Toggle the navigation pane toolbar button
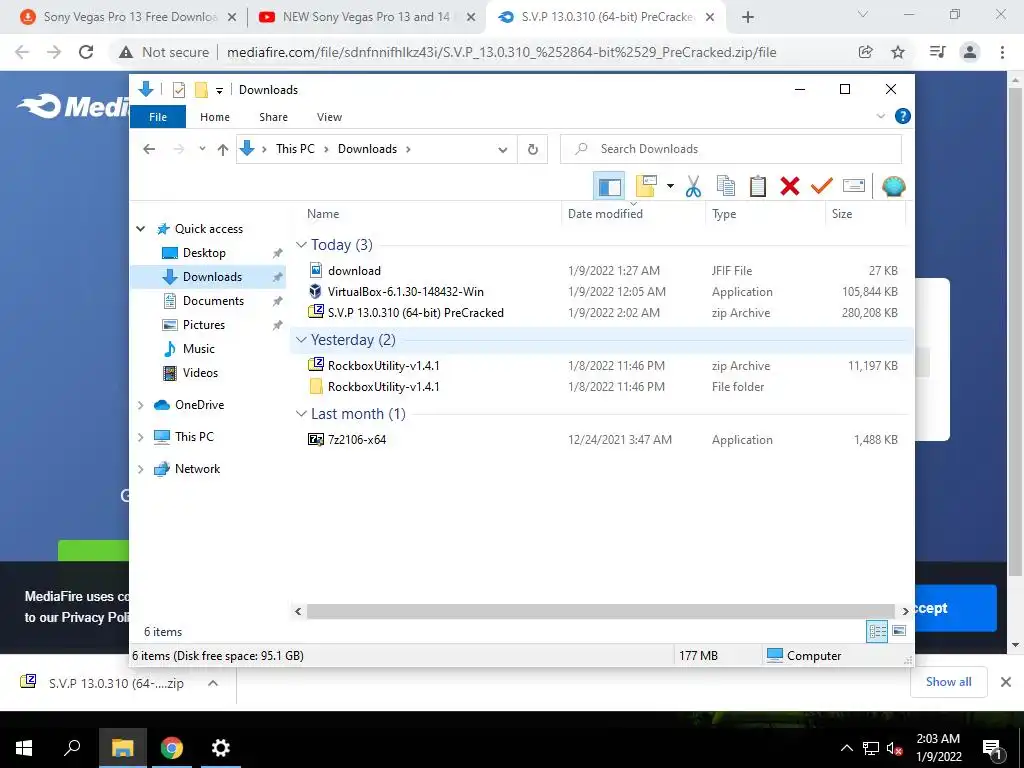The image size is (1024, 768). click(609, 187)
